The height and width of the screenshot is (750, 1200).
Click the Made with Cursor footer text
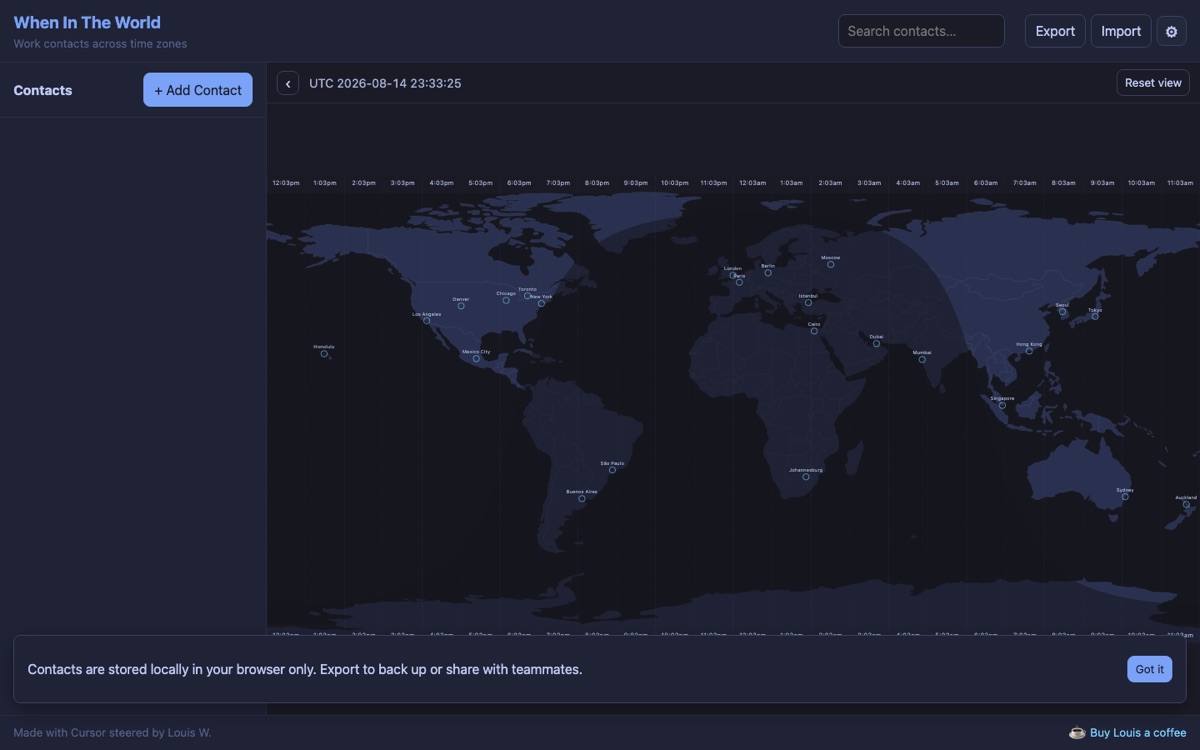pyautogui.click(x=112, y=733)
